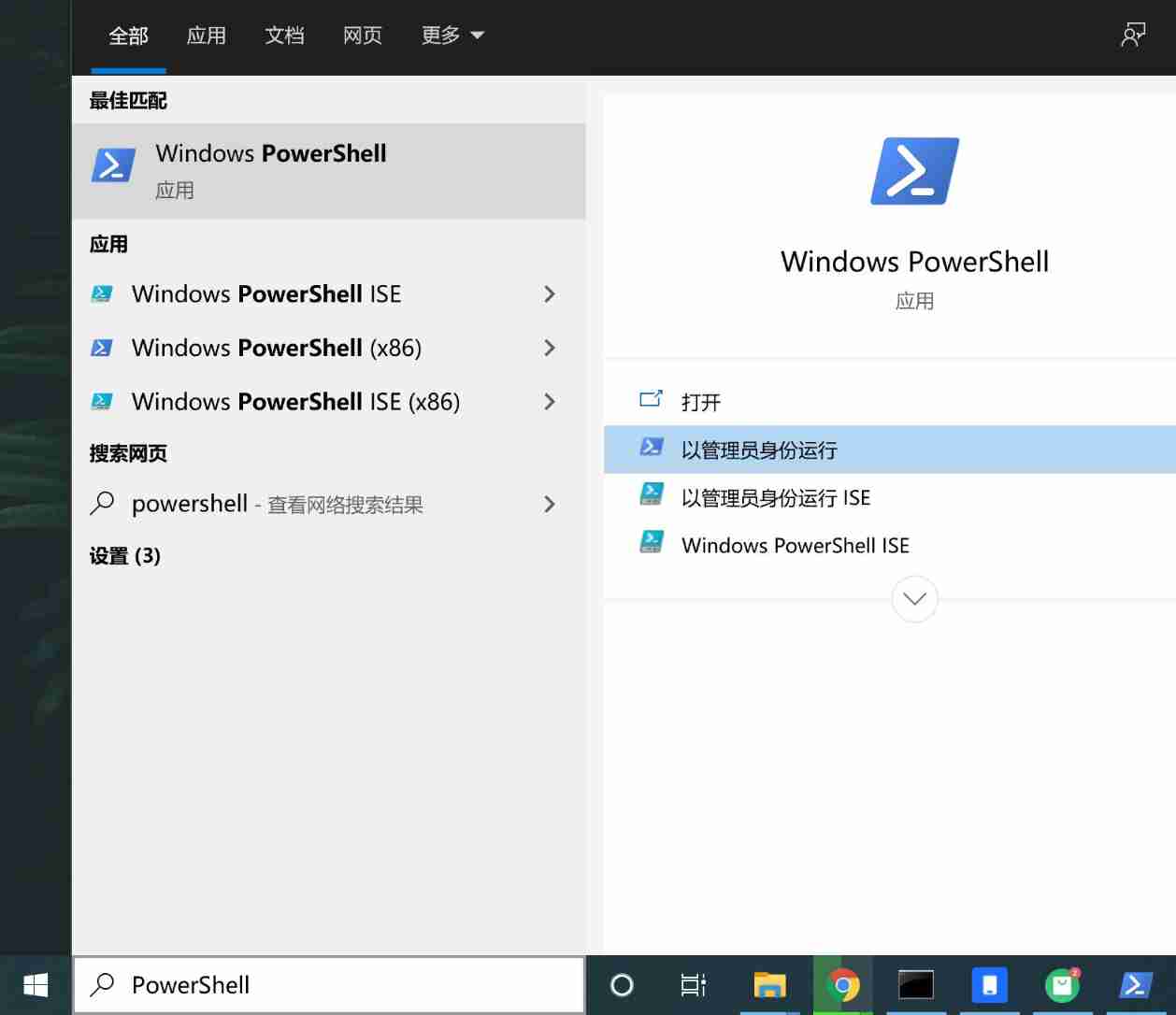Click the 搜索网页 section heading
The height and width of the screenshot is (1015, 1176).
point(128,453)
